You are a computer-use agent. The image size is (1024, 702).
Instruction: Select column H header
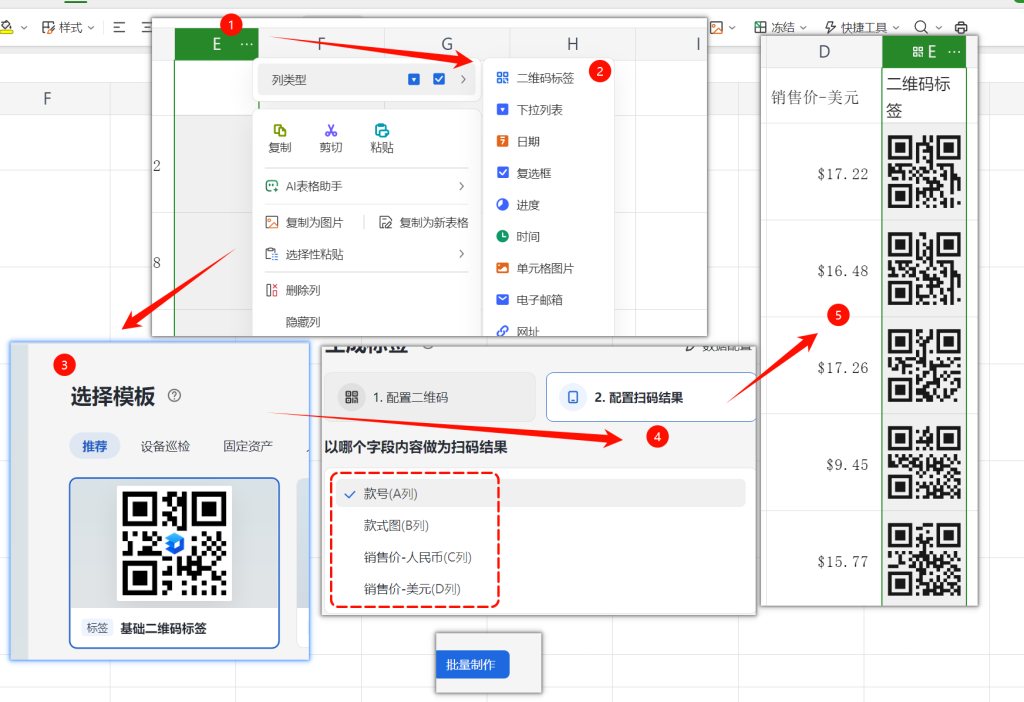pos(573,44)
